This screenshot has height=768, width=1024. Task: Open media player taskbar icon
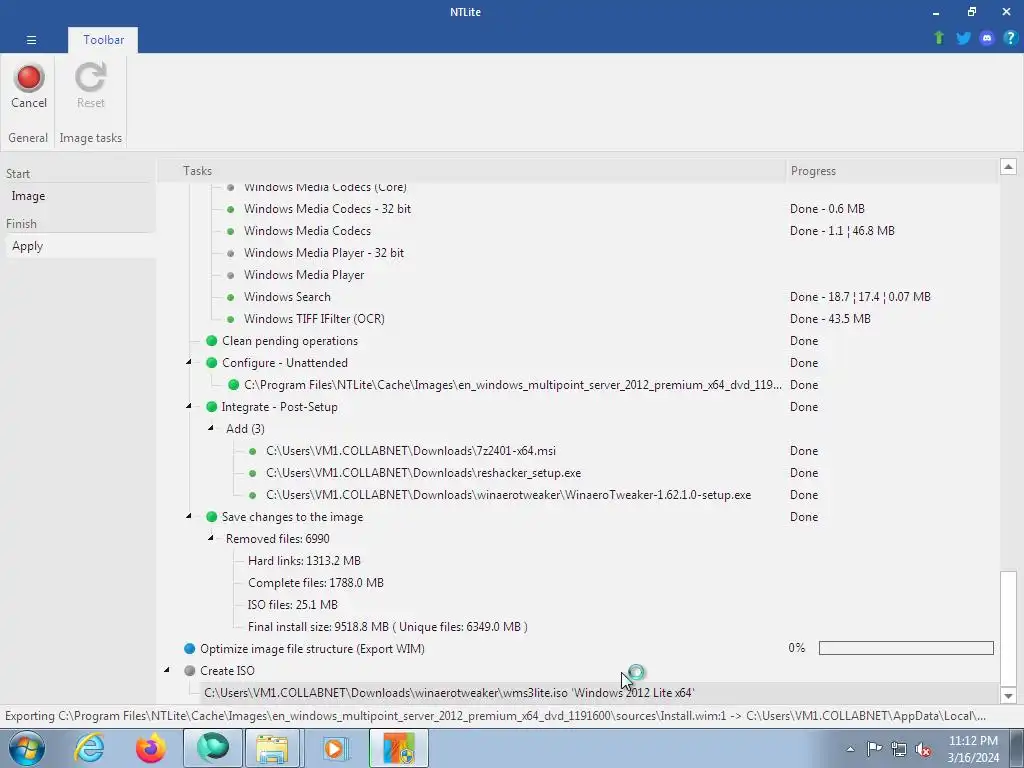point(334,748)
